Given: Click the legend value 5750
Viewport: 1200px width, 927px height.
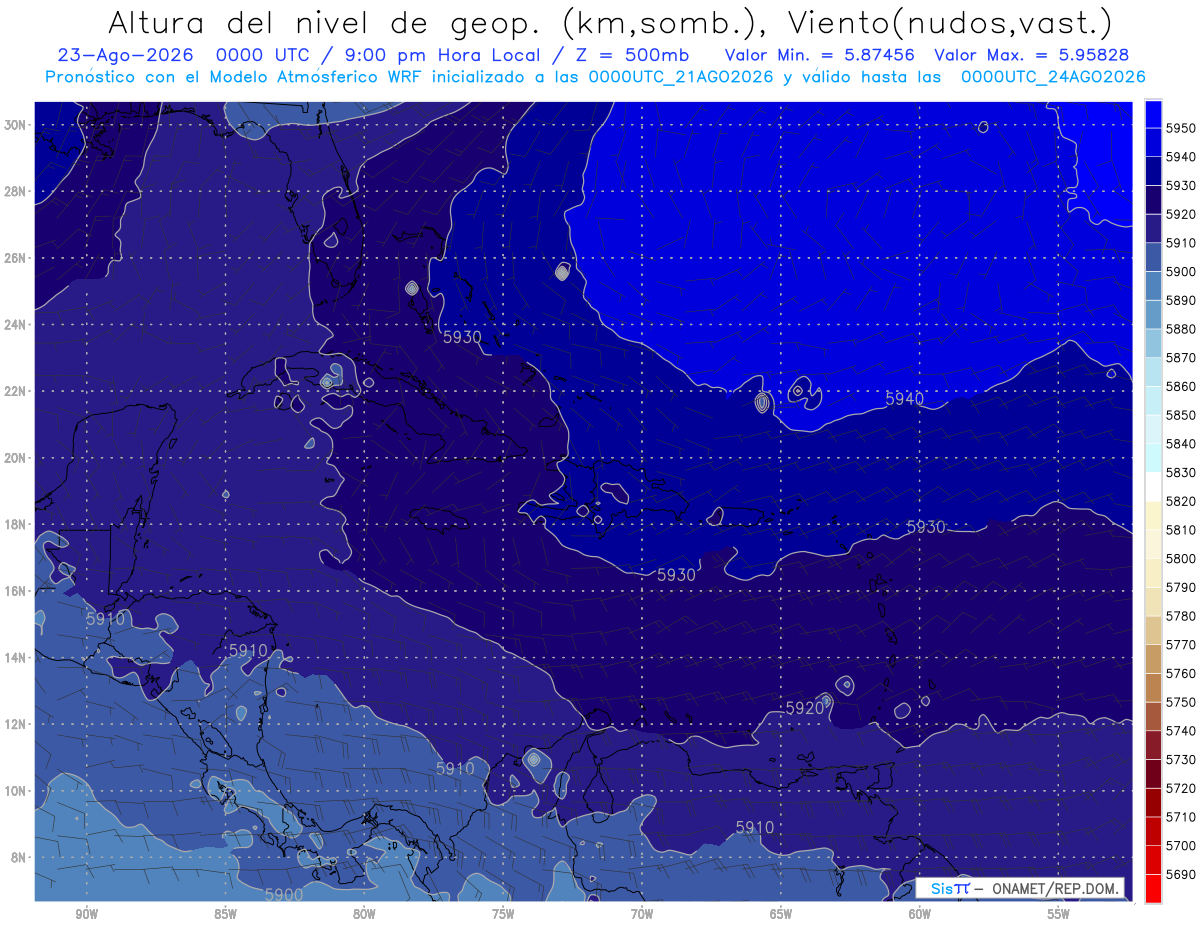Looking at the screenshot, I should tap(1180, 702).
